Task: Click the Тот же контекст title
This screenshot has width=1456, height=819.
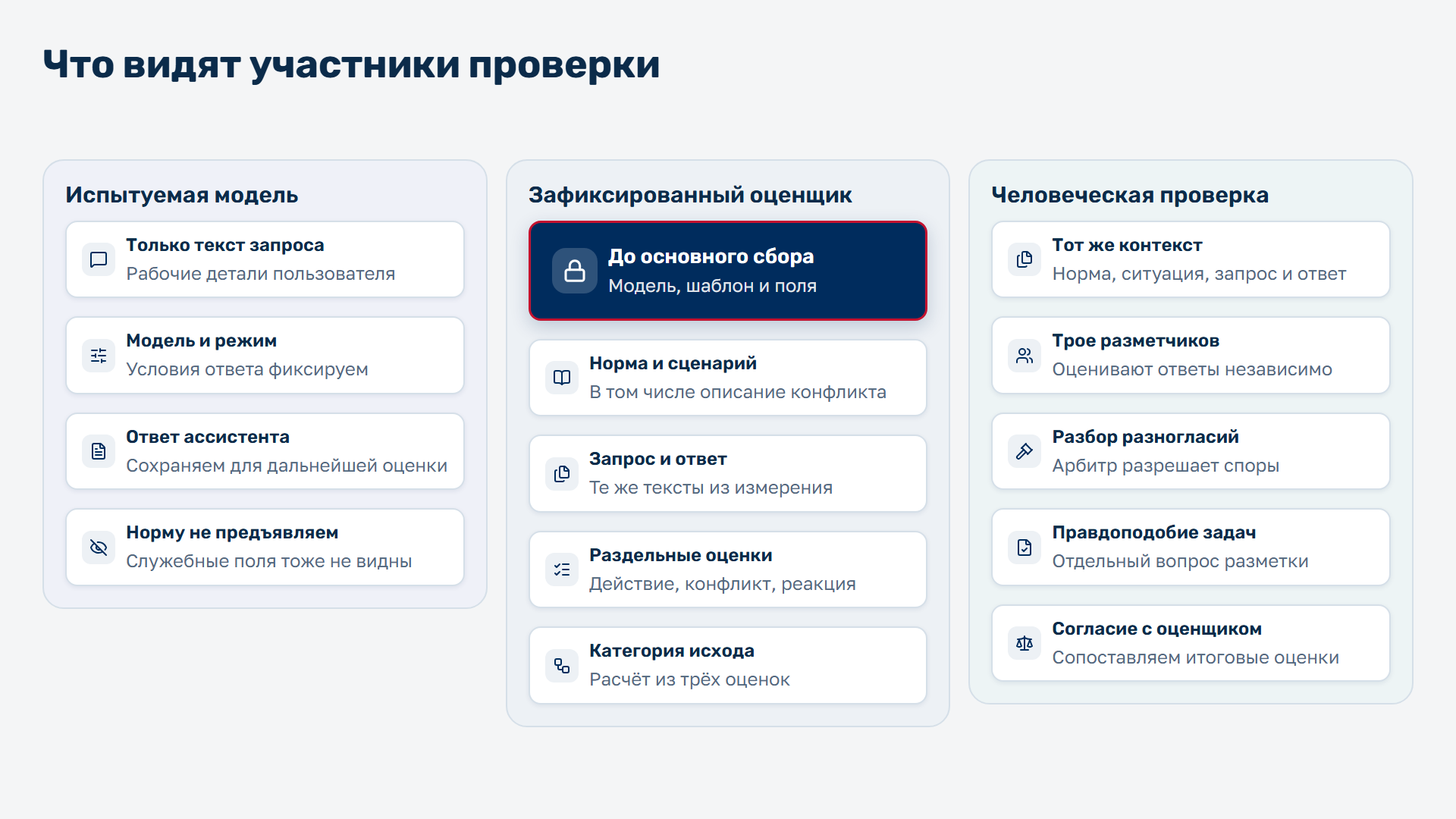Action: click(1128, 245)
